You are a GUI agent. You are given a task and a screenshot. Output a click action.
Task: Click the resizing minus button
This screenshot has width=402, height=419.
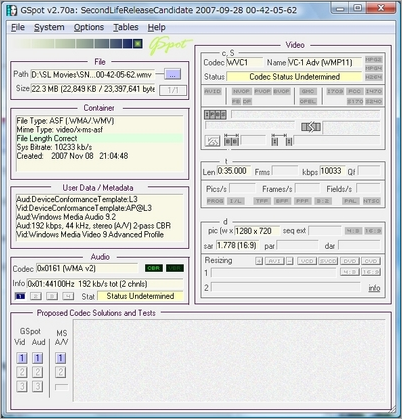290,261
